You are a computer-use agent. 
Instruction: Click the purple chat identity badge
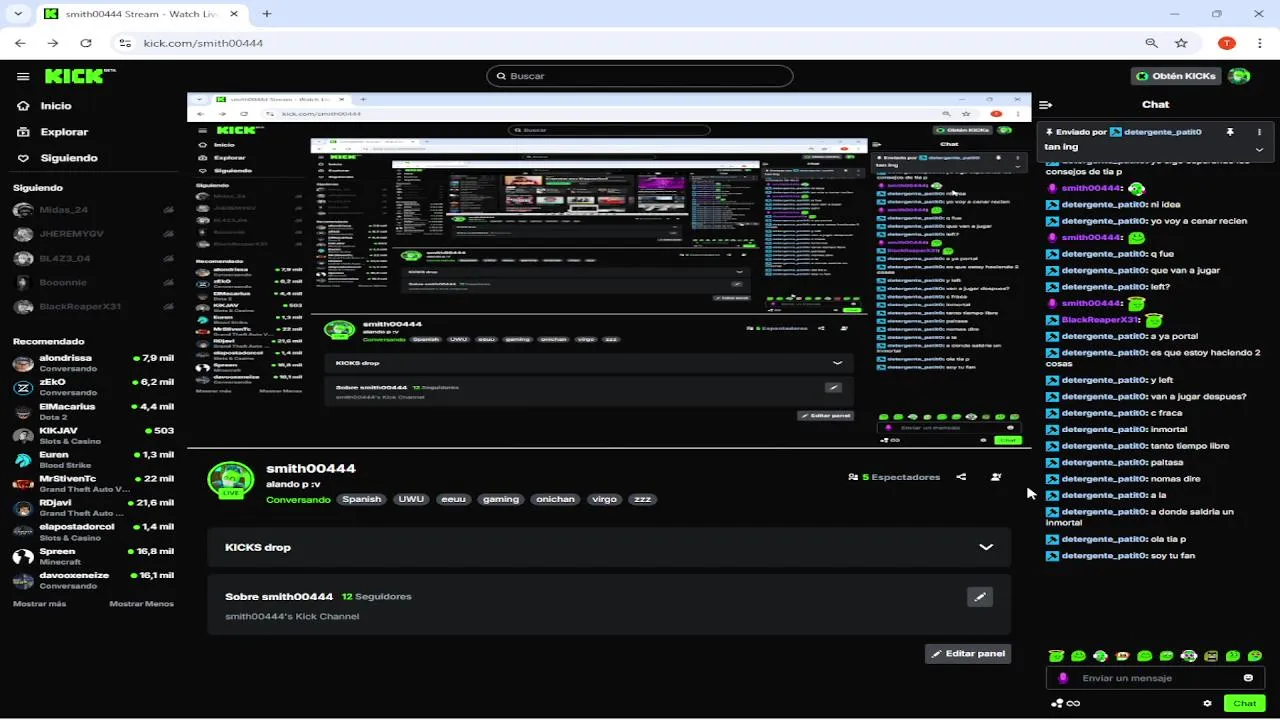(1063, 678)
